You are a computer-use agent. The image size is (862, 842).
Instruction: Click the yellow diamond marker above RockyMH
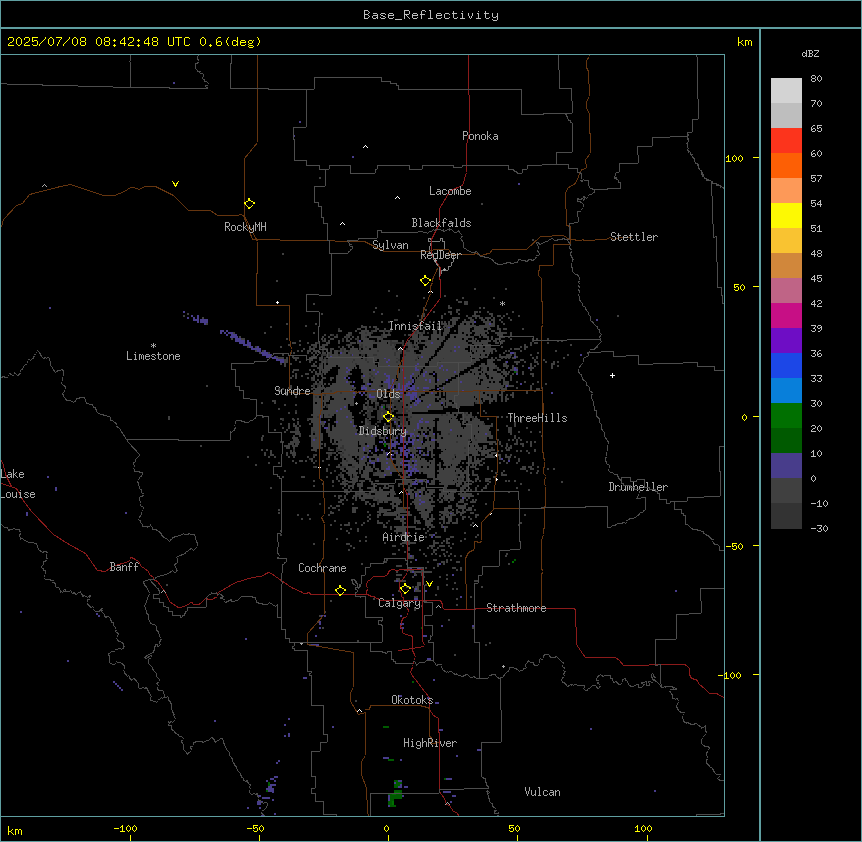(249, 204)
